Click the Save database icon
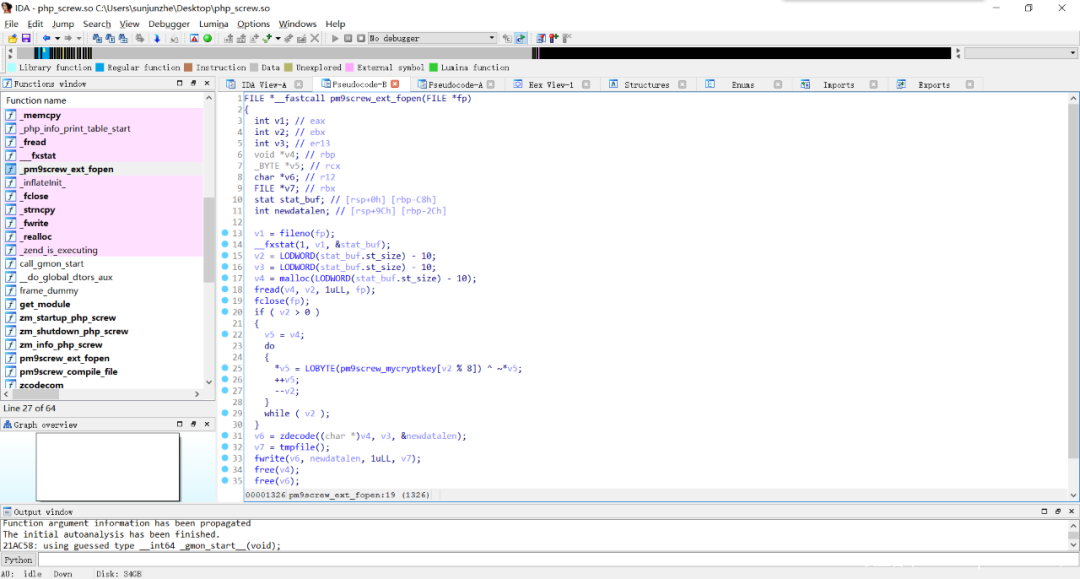This screenshot has width=1080, height=579. pos(26,38)
